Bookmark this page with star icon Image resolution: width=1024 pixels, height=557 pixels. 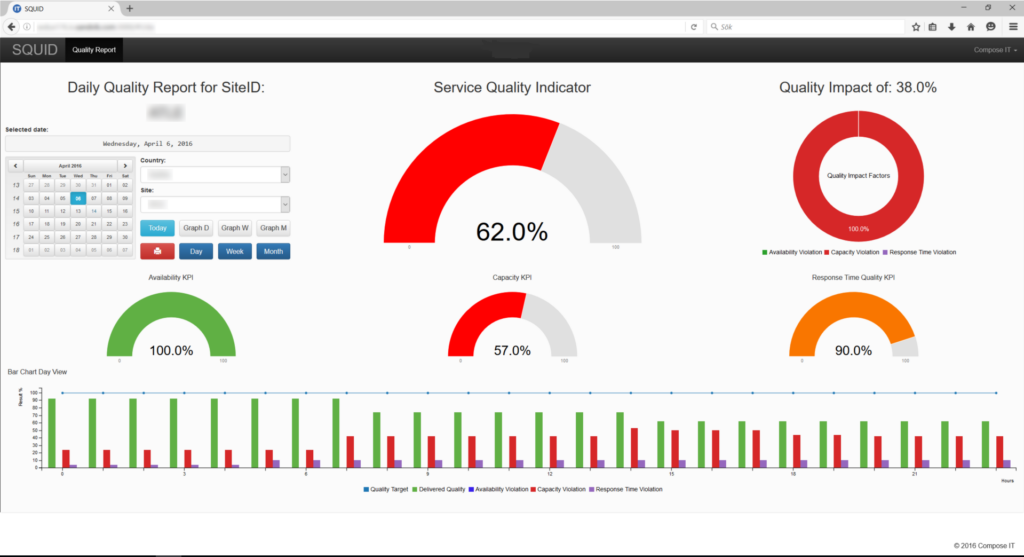tap(915, 27)
